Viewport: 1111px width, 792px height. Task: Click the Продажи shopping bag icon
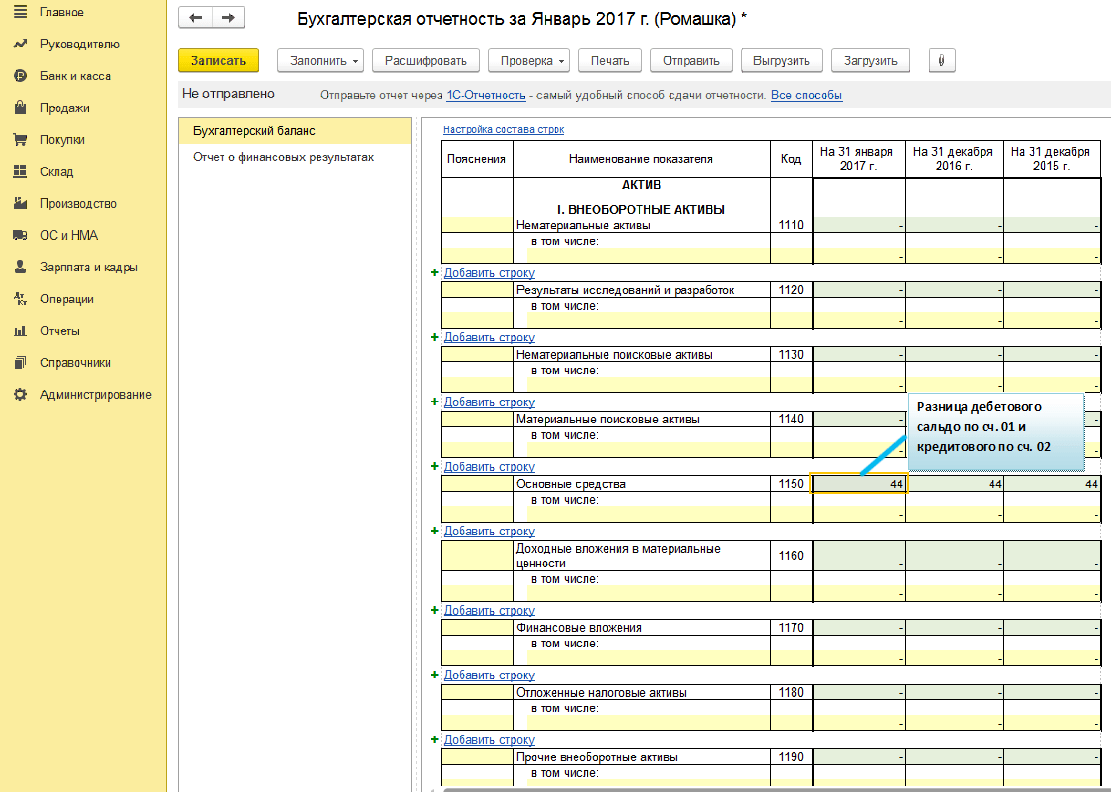tap(19, 108)
